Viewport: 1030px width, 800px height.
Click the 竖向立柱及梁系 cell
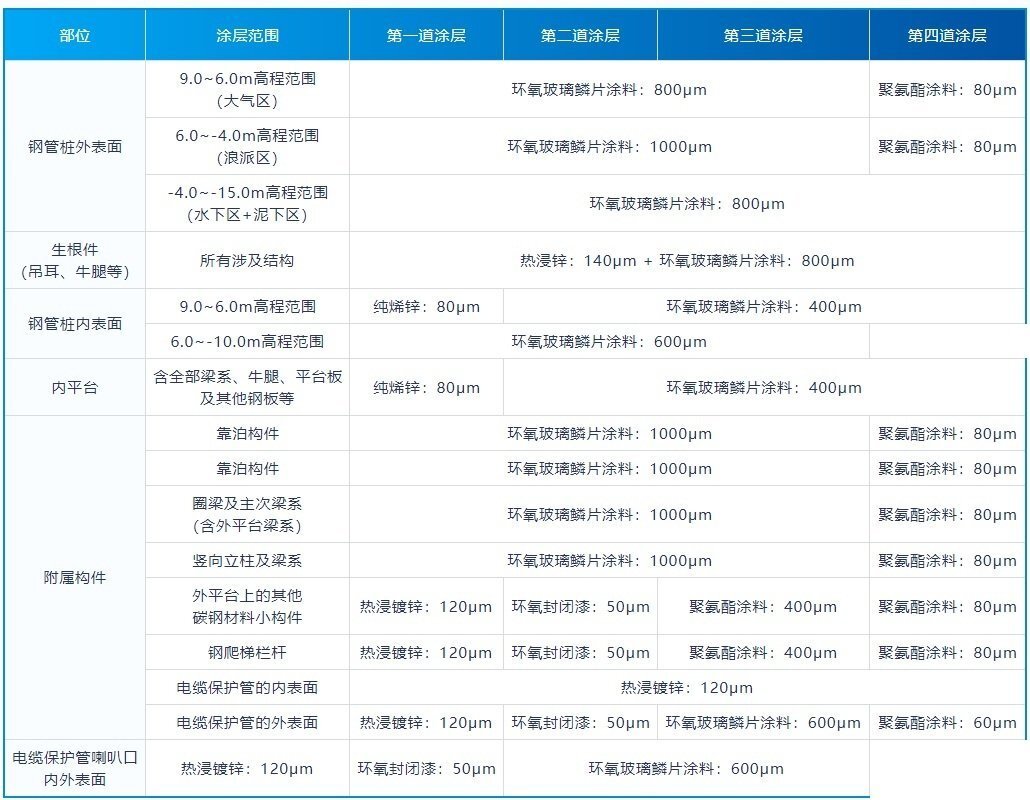click(x=247, y=560)
